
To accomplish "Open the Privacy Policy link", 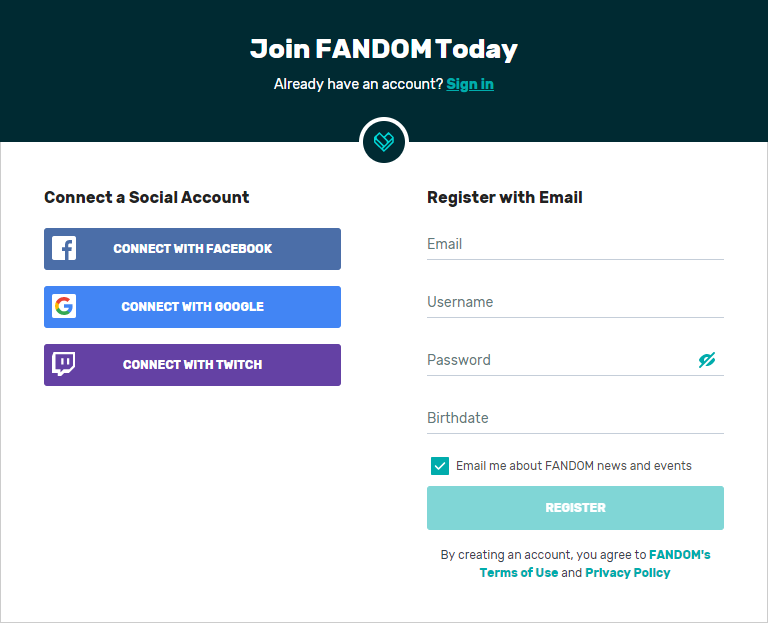I will click(x=627, y=573).
